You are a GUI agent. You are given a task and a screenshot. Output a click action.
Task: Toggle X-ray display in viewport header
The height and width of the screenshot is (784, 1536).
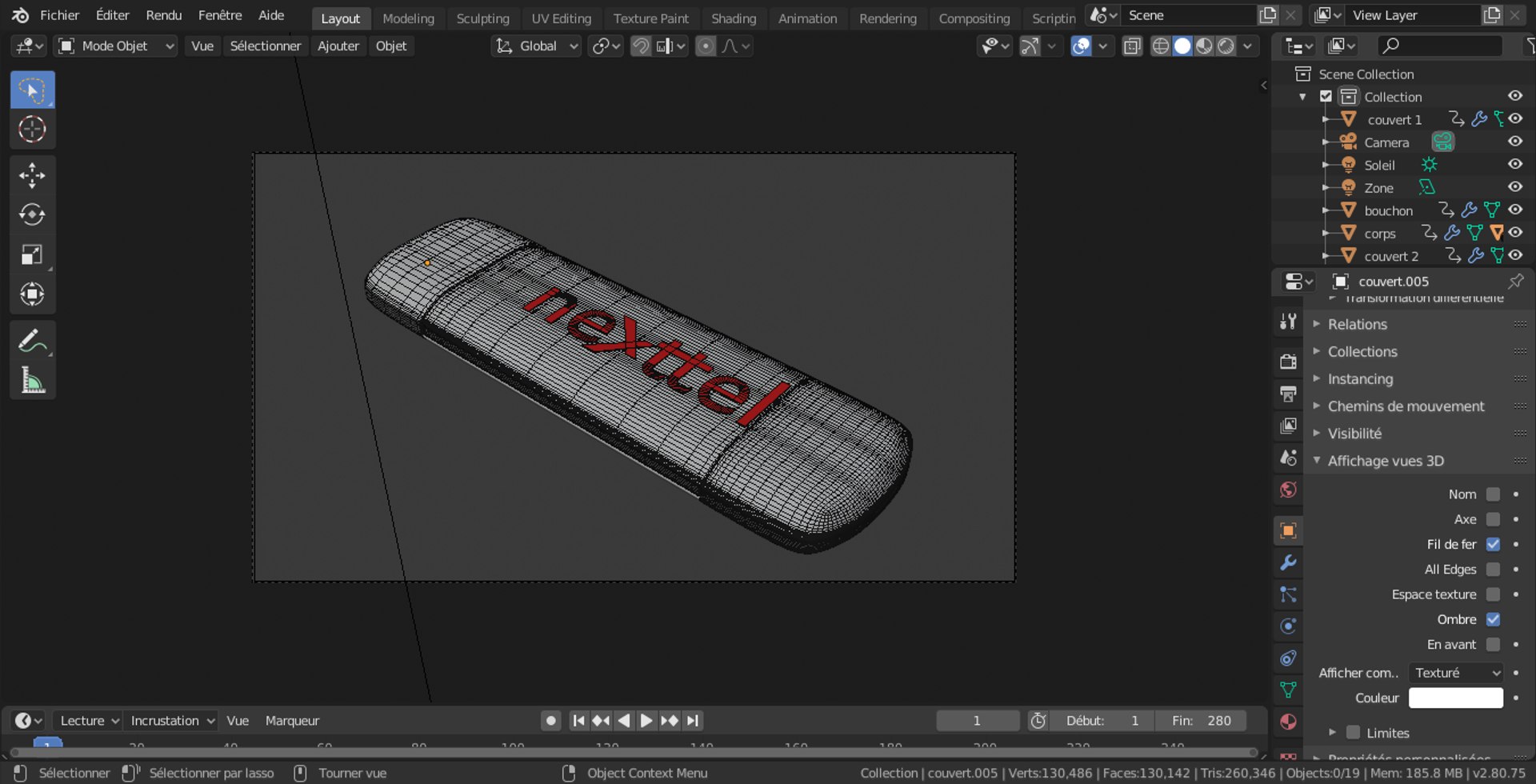tap(1131, 46)
